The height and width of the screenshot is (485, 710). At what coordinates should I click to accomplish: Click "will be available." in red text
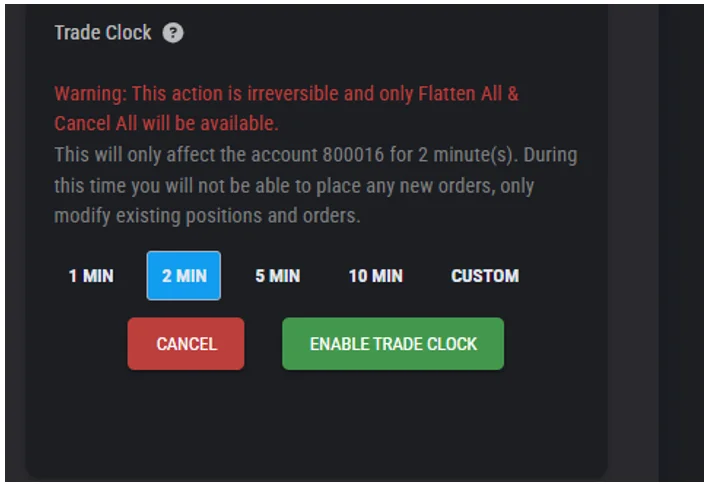click(205, 124)
